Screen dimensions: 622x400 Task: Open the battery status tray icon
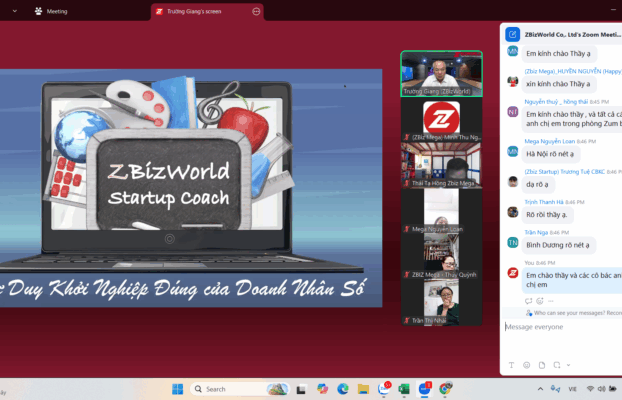(x=613, y=389)
